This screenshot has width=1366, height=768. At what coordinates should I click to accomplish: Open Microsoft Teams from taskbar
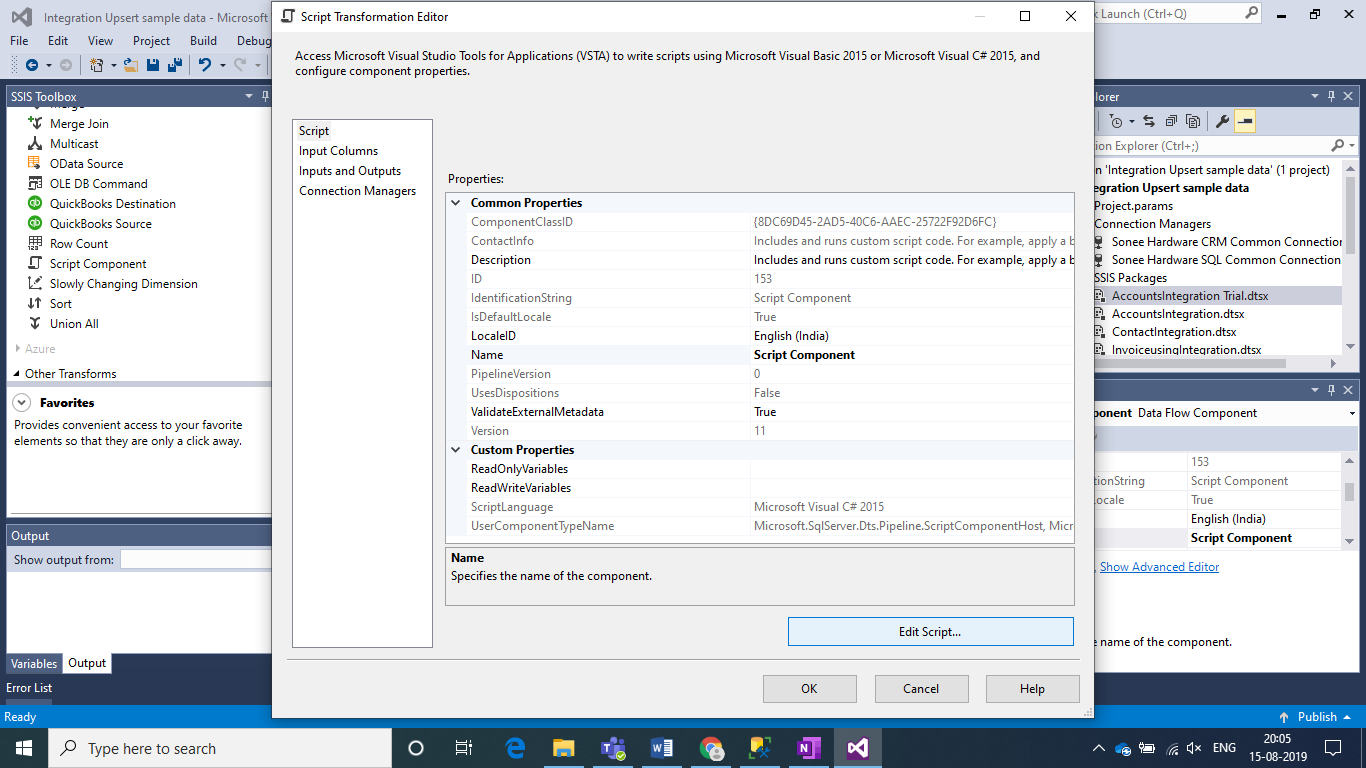(x=613, y=748)
